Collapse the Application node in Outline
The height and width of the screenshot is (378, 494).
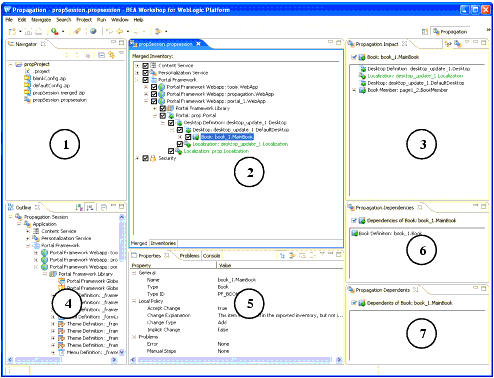(19, 224)
